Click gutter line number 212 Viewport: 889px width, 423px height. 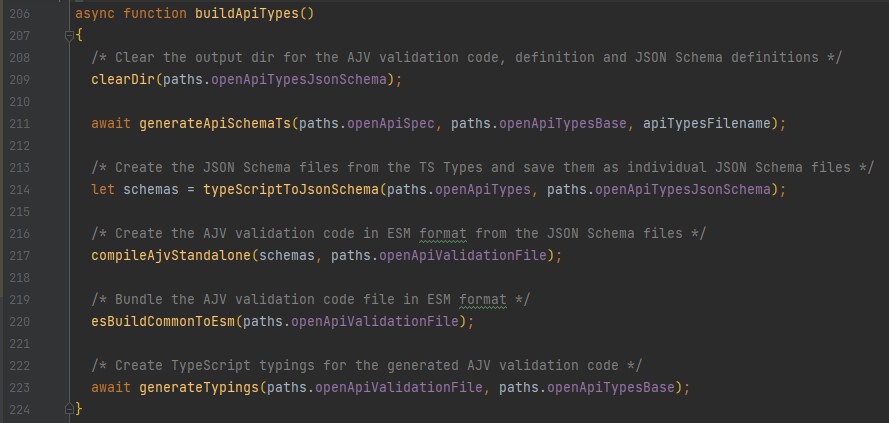coord(20,146)
